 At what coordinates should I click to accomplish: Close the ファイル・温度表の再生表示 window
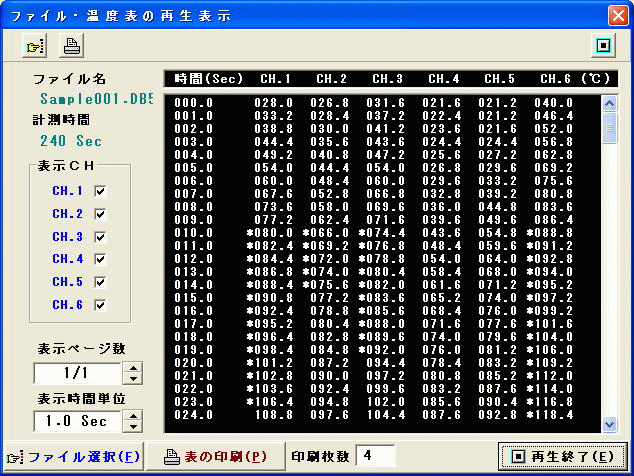(618, 16)
